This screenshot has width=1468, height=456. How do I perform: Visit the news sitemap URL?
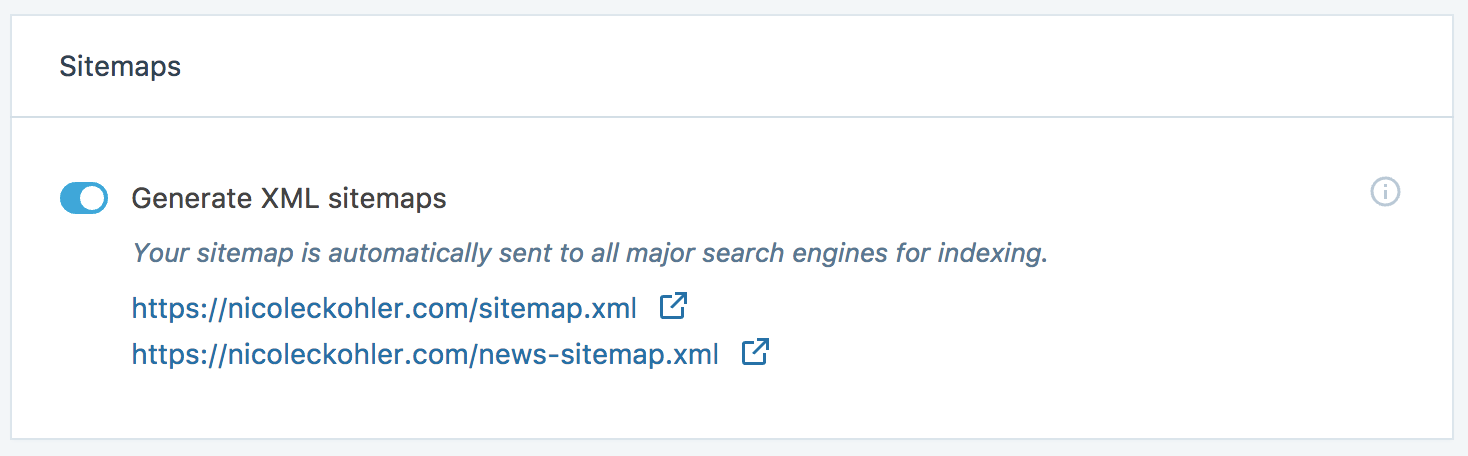(x=425, y=354)
